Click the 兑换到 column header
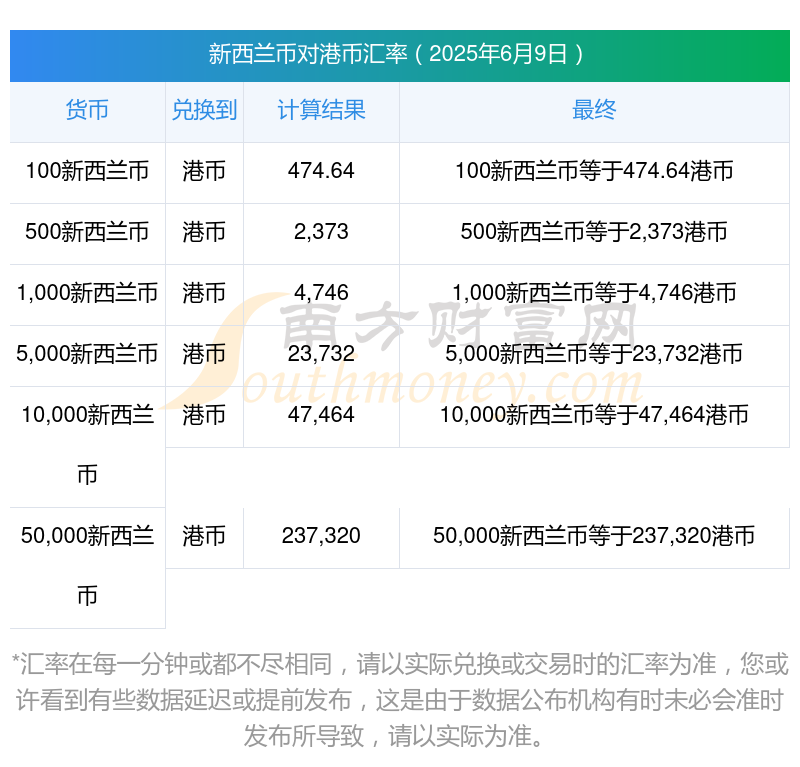This screenshot has height=767, width=800. click(x=204, y=110)
